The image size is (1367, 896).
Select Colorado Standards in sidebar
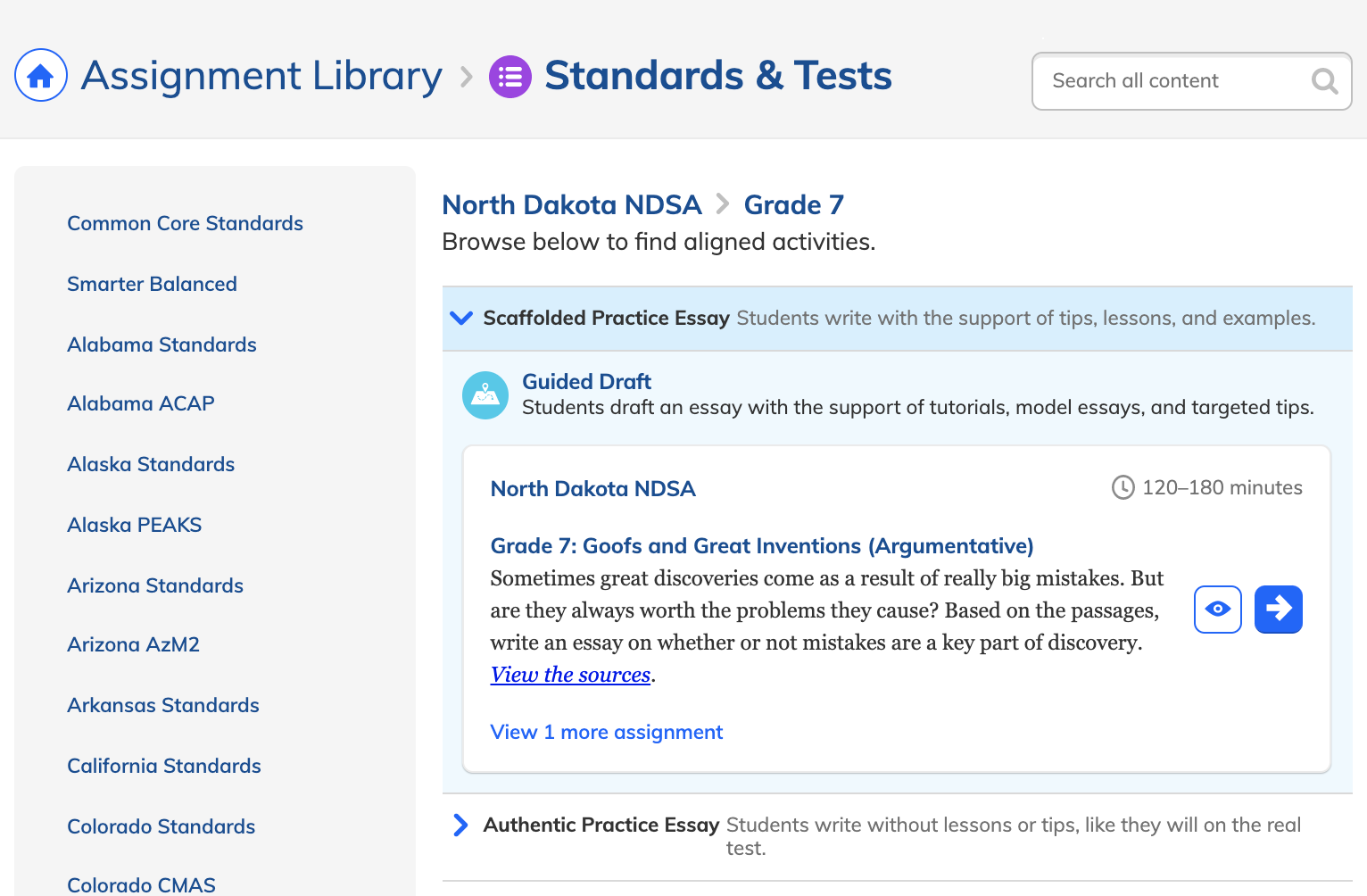coord(161,826)
